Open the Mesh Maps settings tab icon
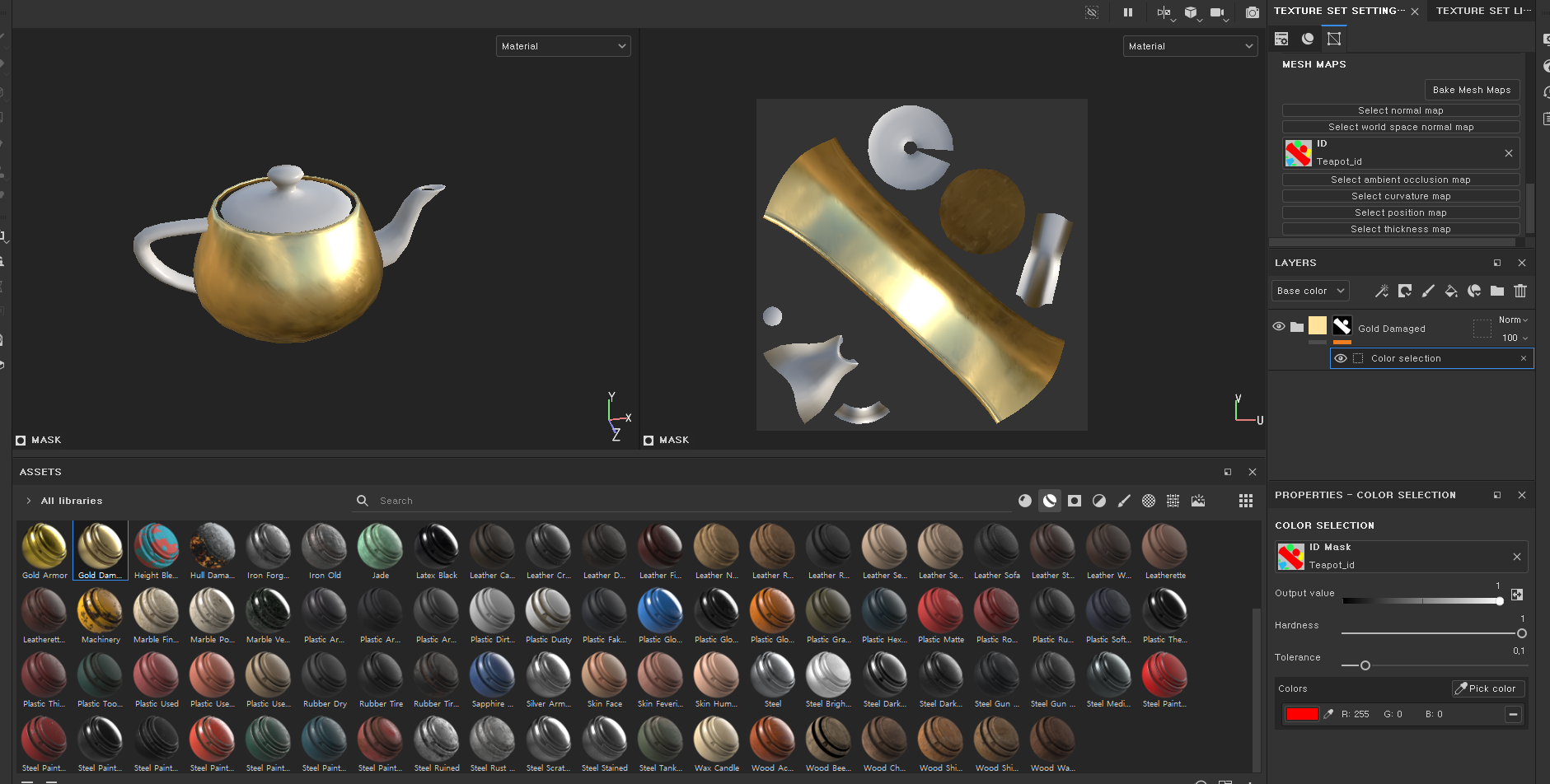This screenshot has width=1550, height=784. (1334, 39)
